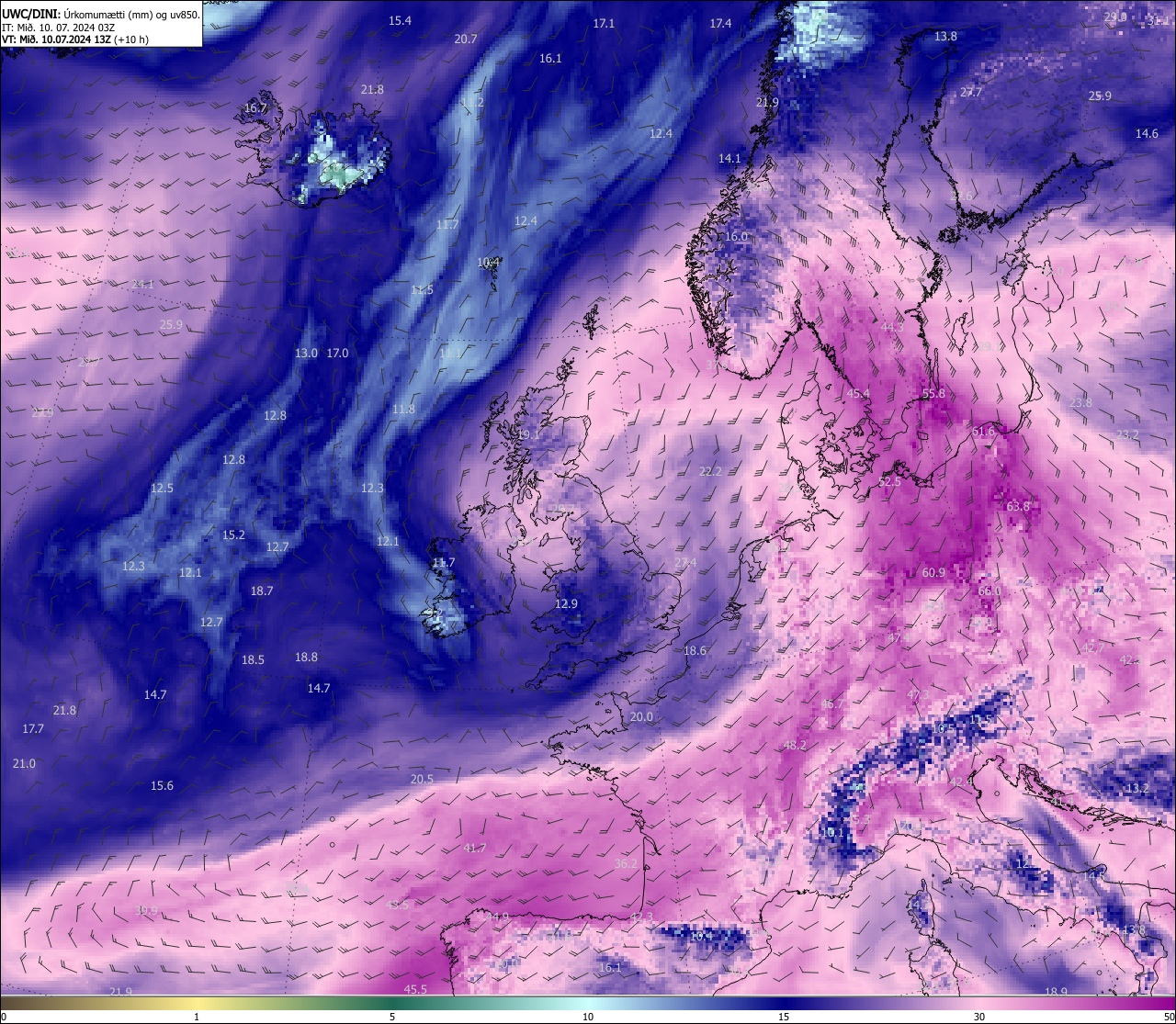Image resolution: width=1176 pixels, height=1024 pixels.
Task: Click the 14.1 value off Norway coast
Action: point(729,158)
